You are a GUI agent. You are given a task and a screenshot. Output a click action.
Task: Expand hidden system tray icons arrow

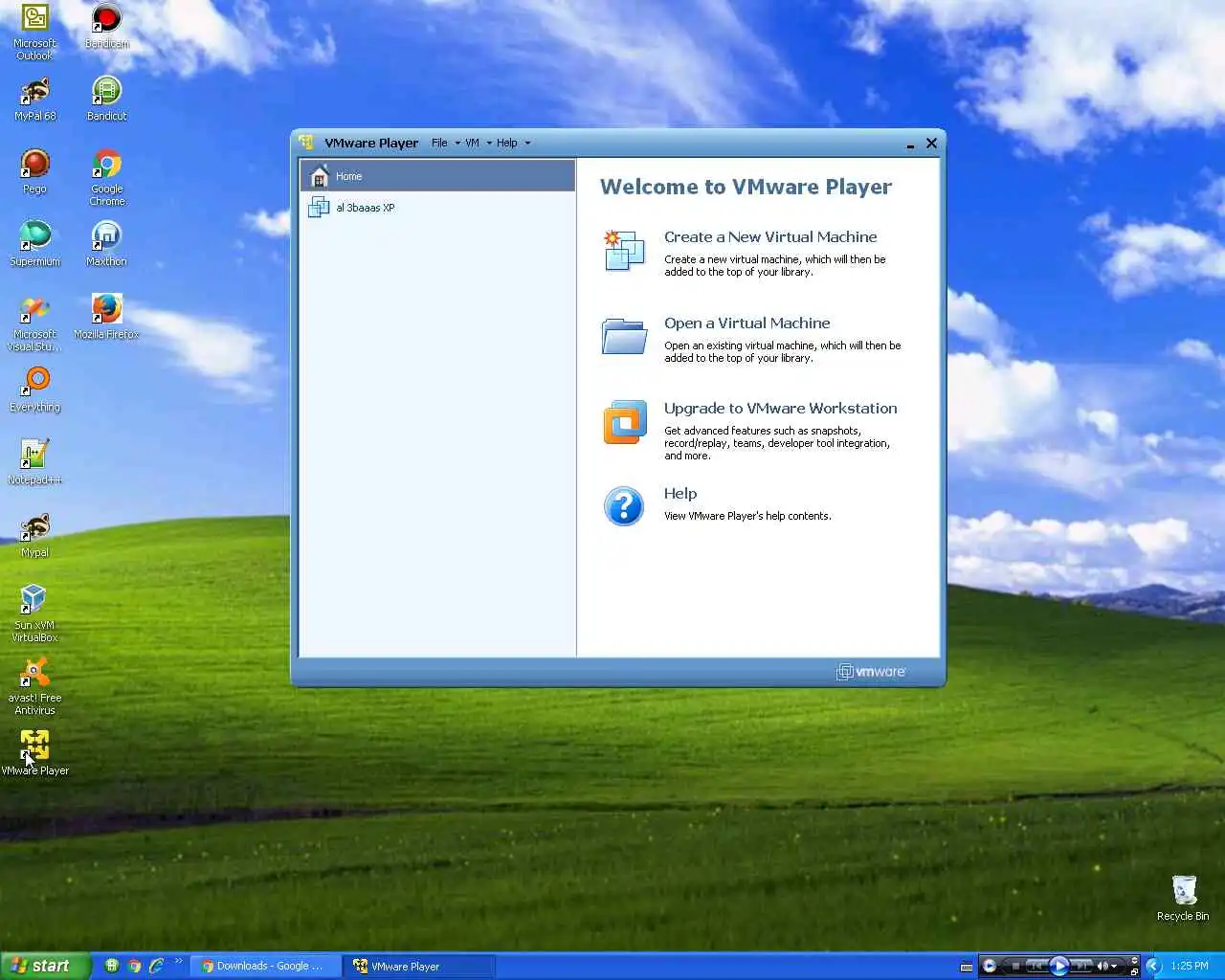click(x=1153, y=966)
